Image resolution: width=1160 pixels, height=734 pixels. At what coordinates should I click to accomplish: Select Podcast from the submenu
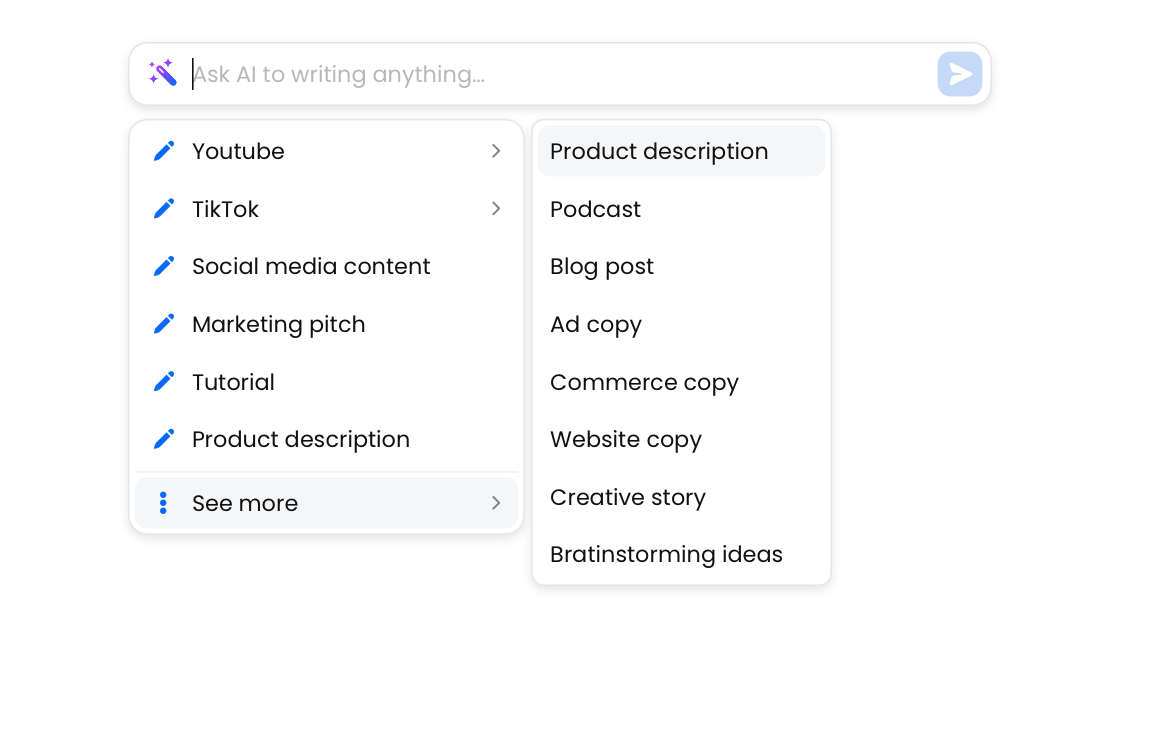(595, 209)
